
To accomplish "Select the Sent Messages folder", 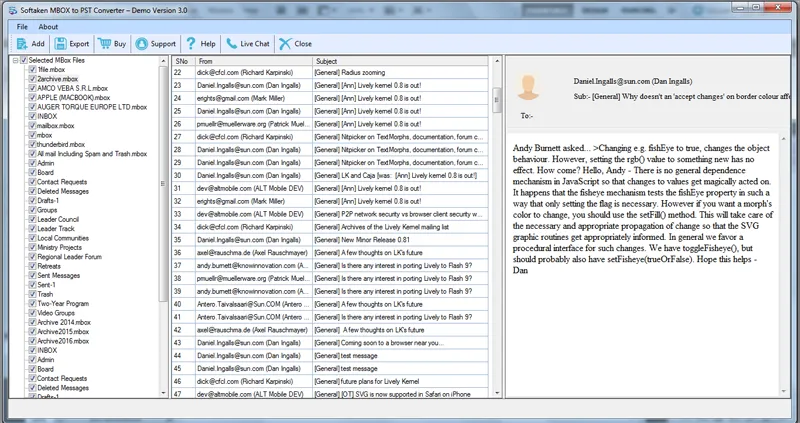I will click(59, 276).
